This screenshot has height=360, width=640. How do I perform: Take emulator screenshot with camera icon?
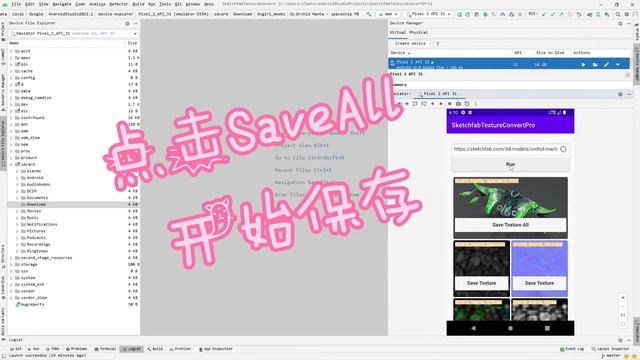pyautogui.click(x=458, y=104)
